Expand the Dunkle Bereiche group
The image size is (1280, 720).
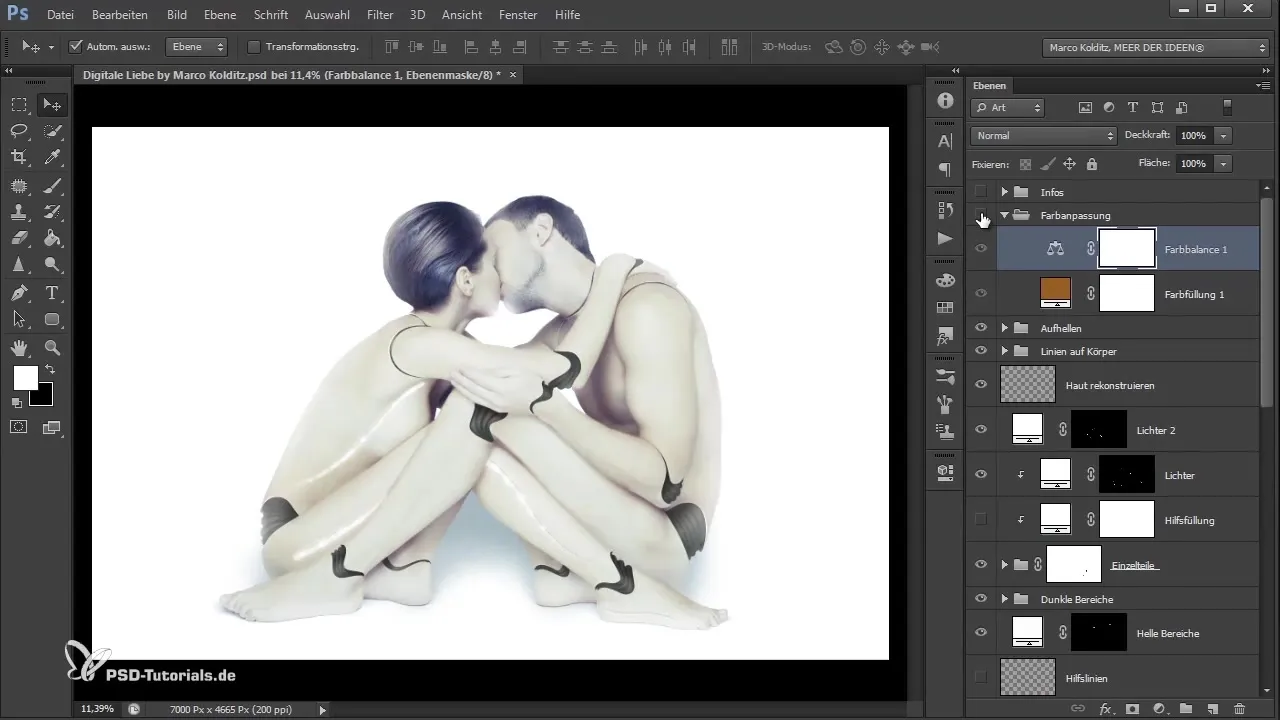(1004, 599)
